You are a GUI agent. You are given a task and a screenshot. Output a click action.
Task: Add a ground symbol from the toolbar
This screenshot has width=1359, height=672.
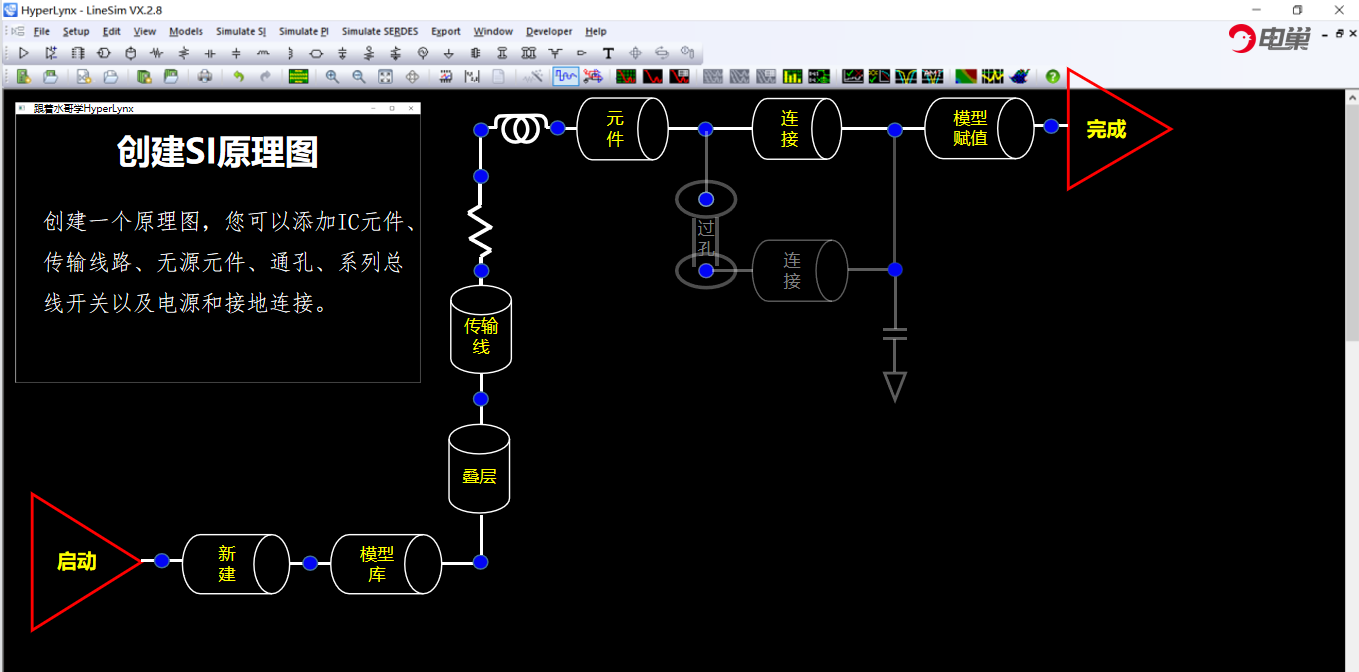tap(449, 53)
